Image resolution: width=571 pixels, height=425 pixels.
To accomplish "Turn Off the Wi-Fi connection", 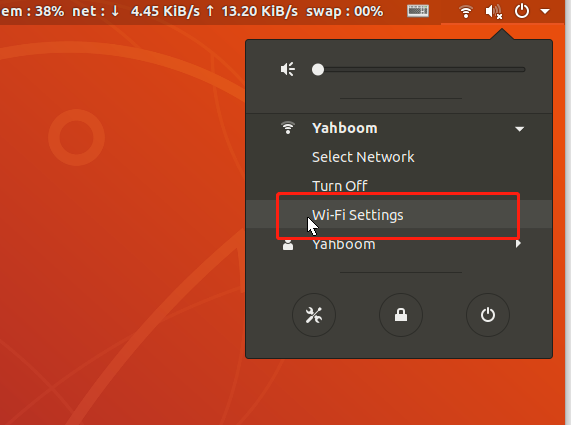I will pos(339,186).
